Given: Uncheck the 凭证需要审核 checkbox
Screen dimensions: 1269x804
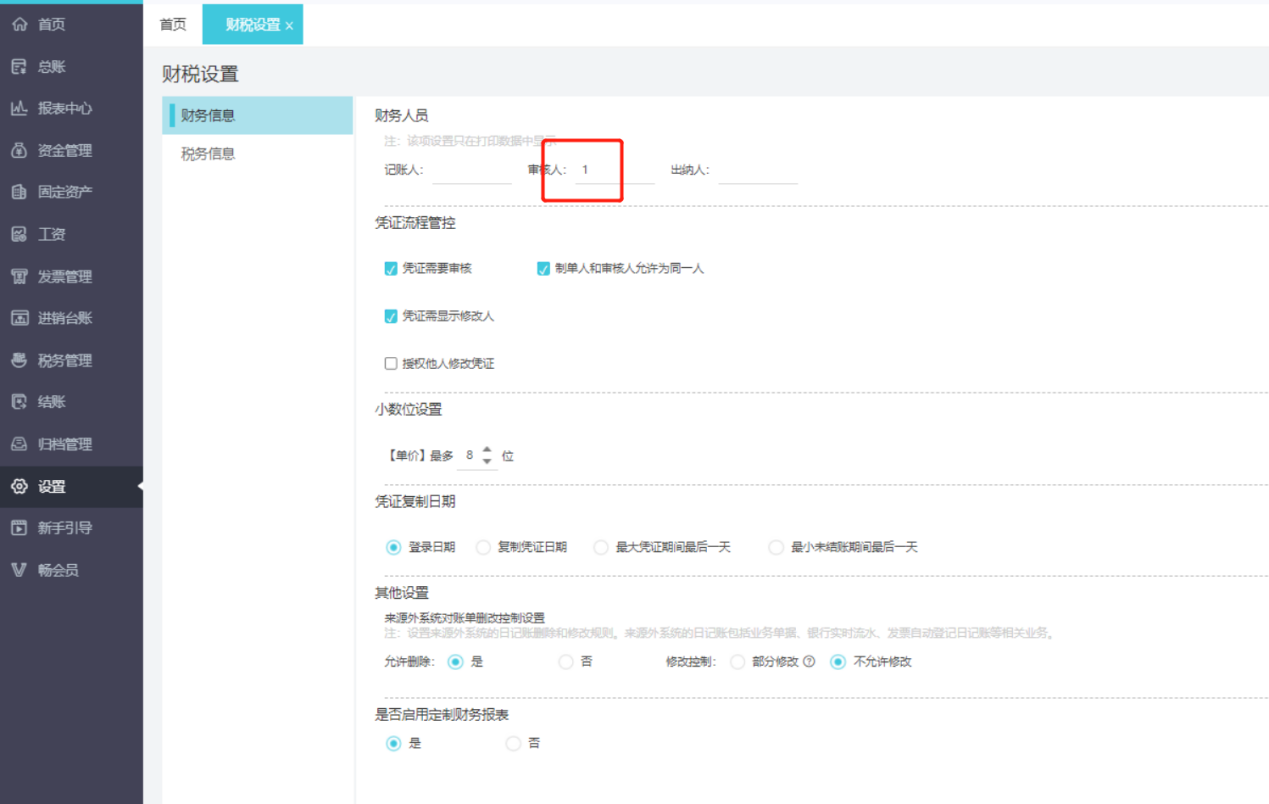Looking at the screenshot, I should 391,269.
